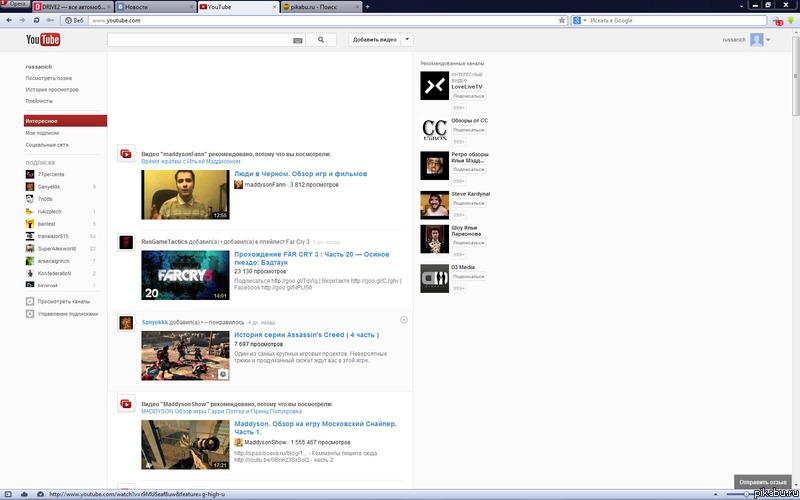Open Плейлисты in the sidebar
The height and width of the screenshot is (500, 800).
pyautogui.click(x=39, y=101)
